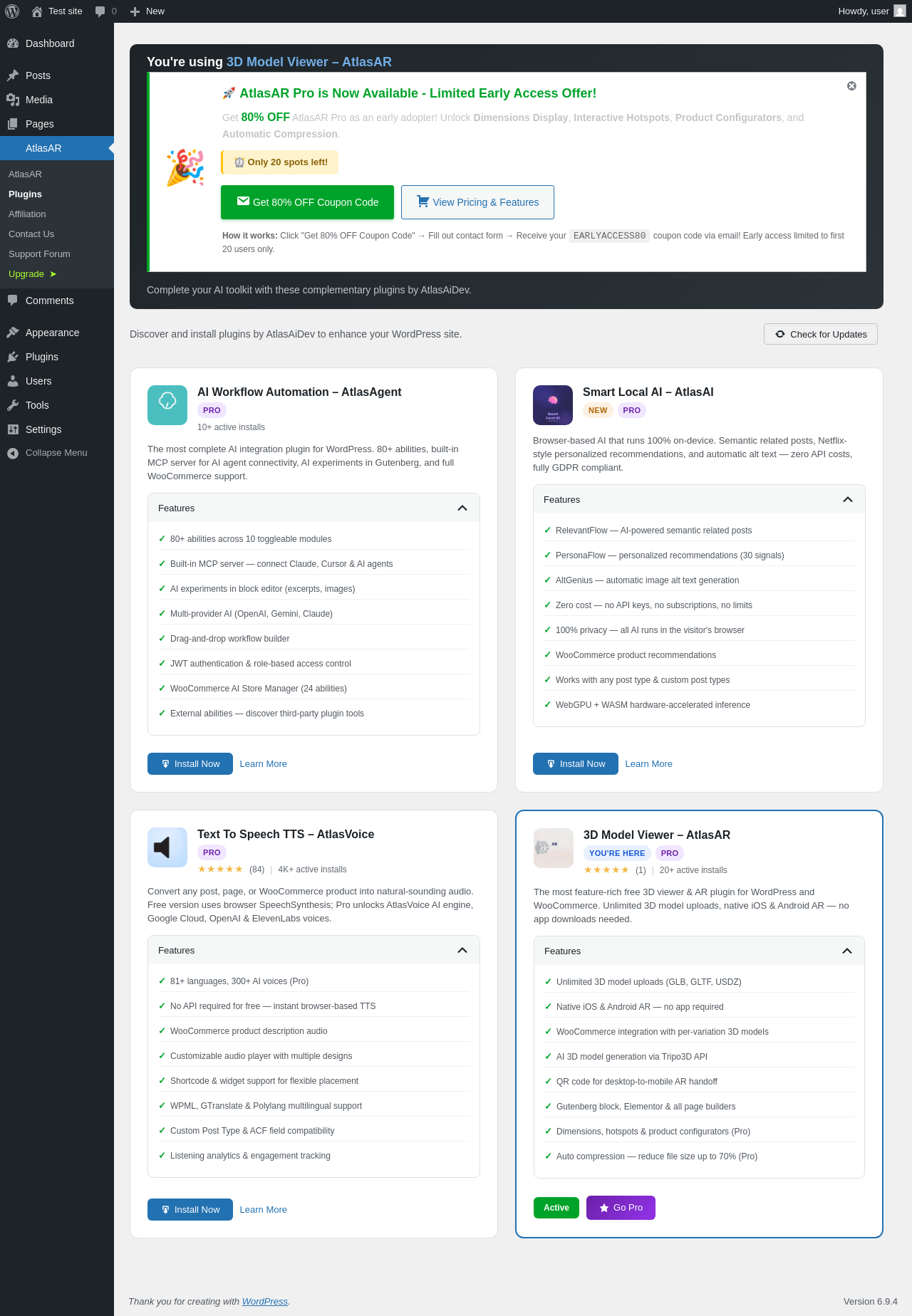Click the Dashboard gauge icon
Image resolution: width=912 pixels, height=1316 pixels.
pyautogui.click(x=13, y=43)
